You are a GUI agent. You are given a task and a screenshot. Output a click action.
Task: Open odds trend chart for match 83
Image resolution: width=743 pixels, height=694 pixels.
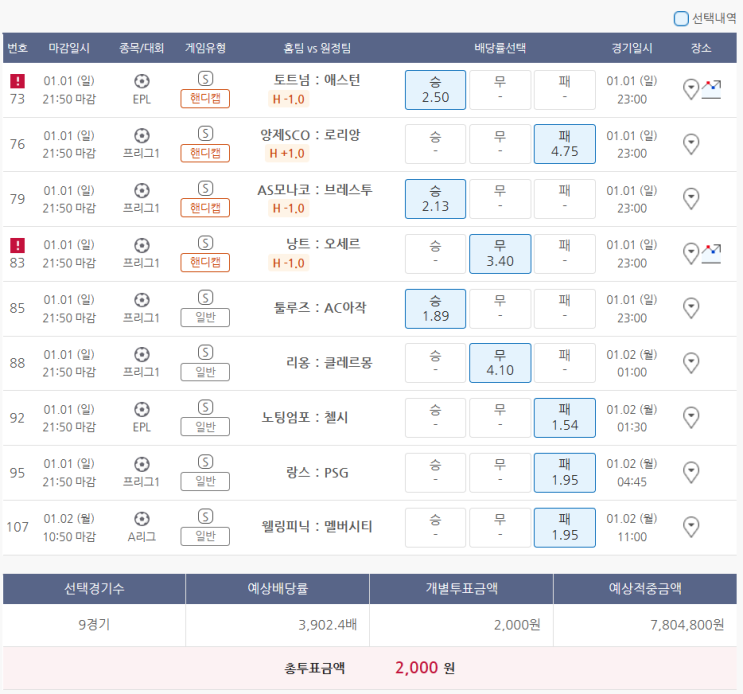pos(711,254)
